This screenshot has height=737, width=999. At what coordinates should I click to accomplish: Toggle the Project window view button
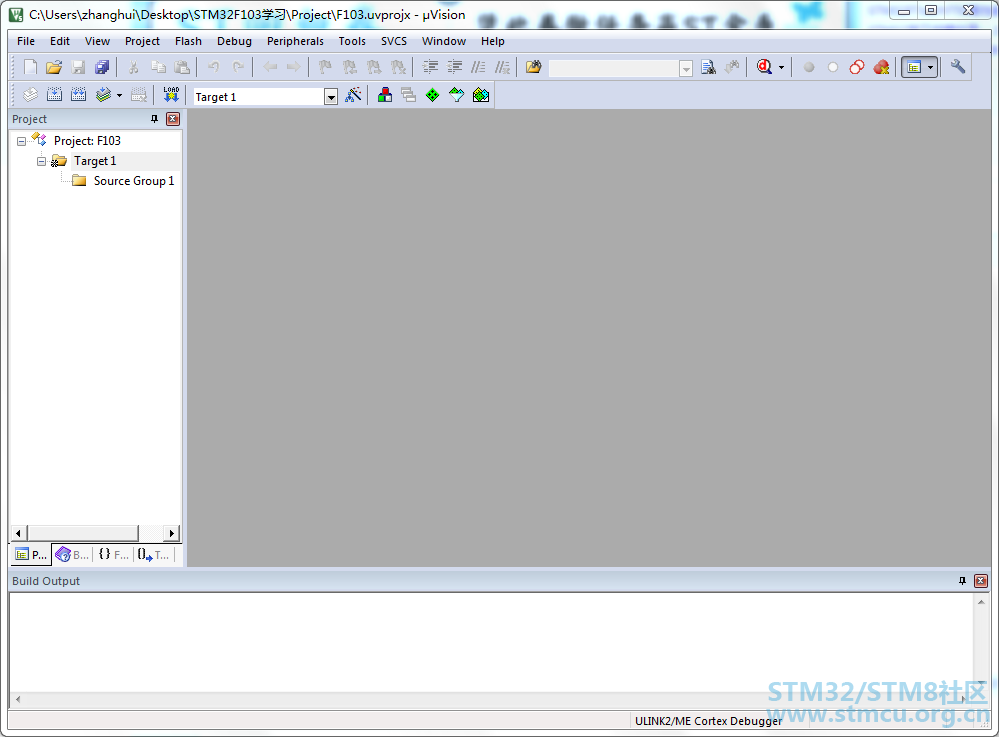coord(912,67)
